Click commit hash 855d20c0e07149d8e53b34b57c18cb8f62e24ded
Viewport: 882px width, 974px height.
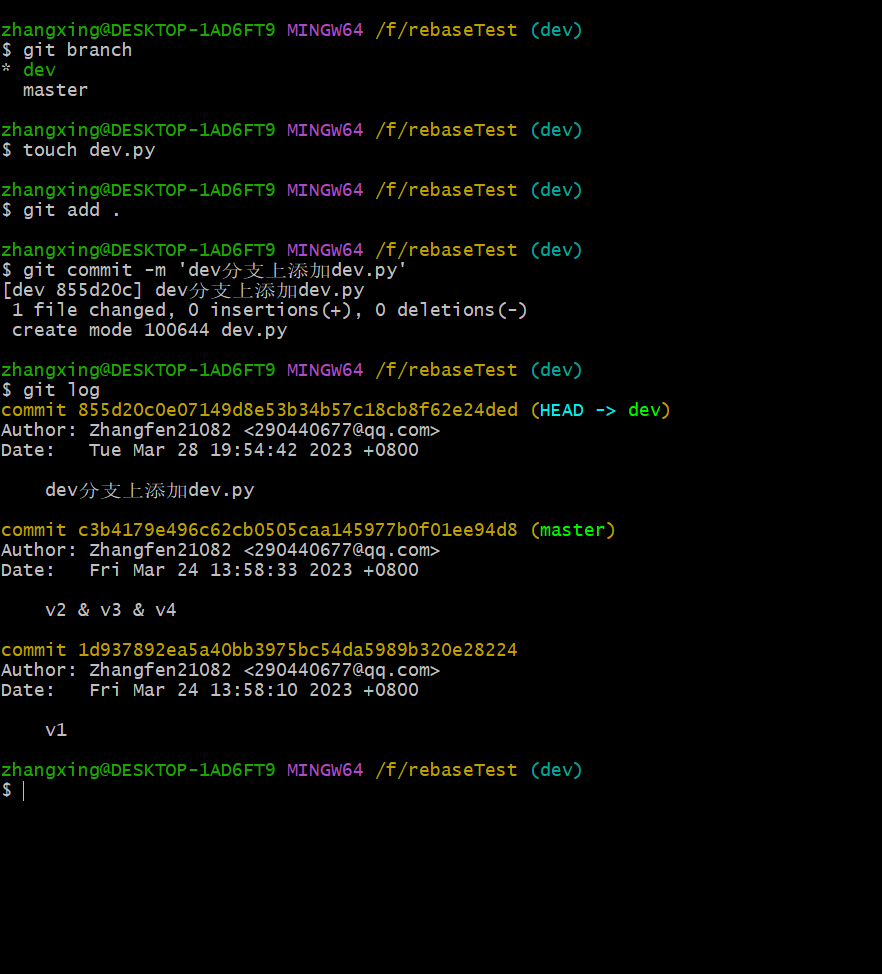pos(298,410)
